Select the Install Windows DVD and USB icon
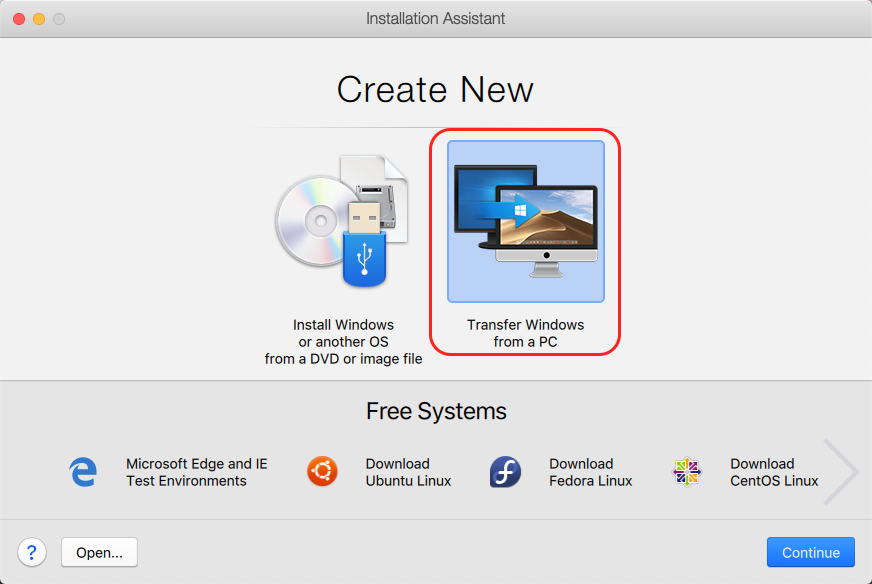Viewport: 872px width, 584px height. 343,221
